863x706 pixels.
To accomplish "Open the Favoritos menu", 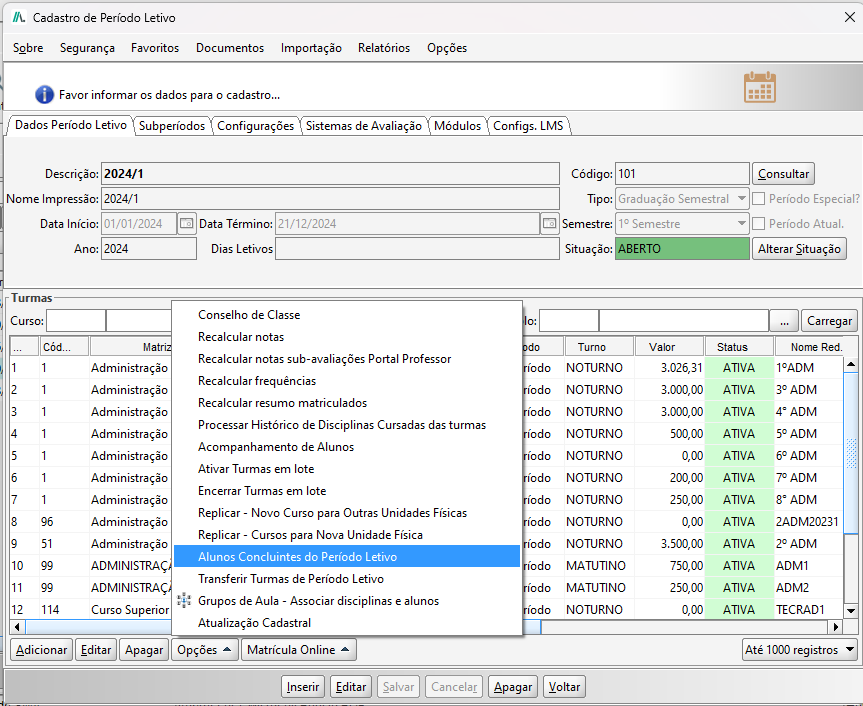I will coord(155,48).
